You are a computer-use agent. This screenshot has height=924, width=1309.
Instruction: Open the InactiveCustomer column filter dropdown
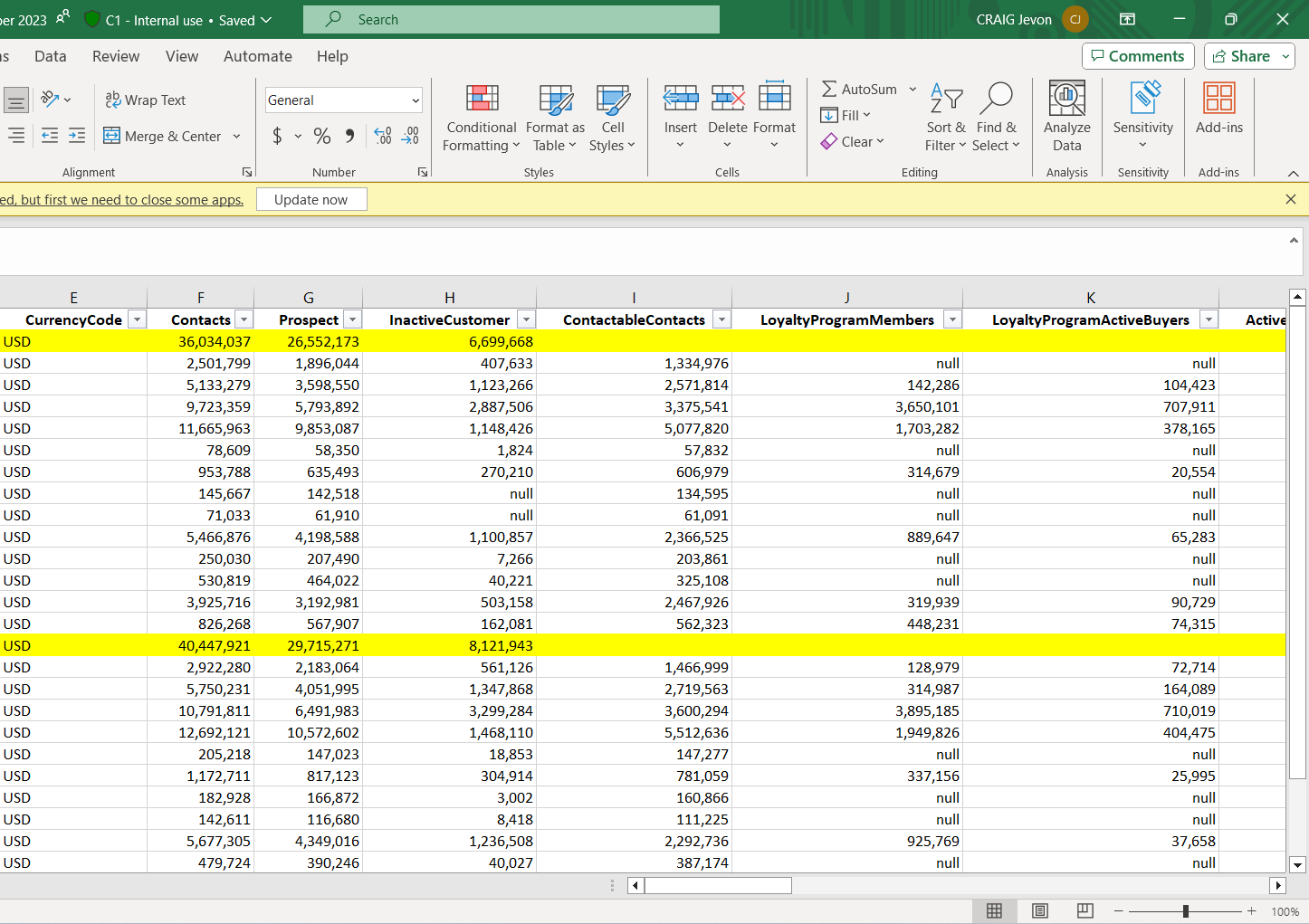[x=526, y=319]
